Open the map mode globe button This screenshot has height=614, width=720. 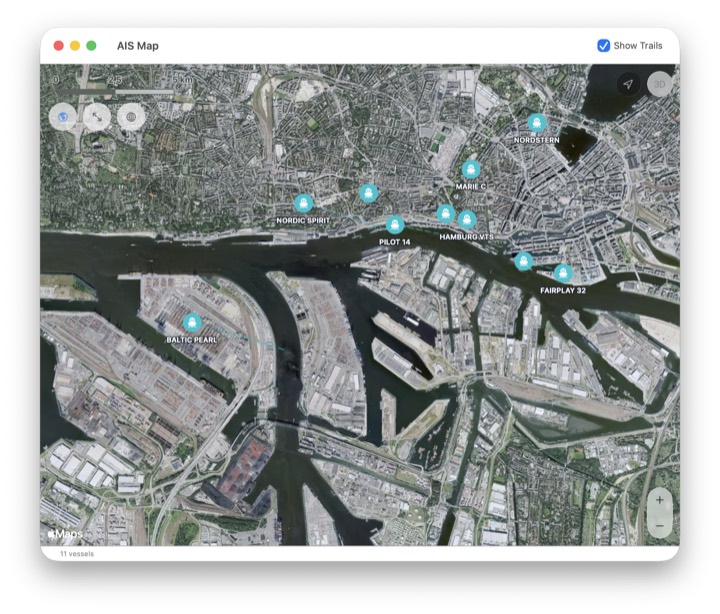(63, 117)
